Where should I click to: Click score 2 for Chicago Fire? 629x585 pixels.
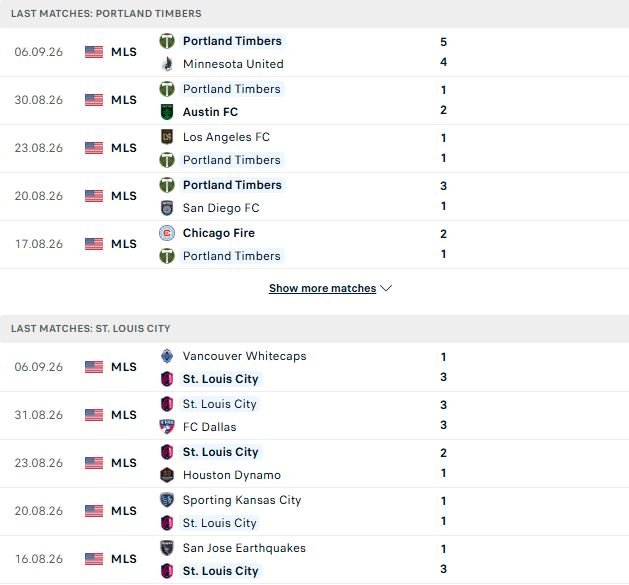[443, 234]
